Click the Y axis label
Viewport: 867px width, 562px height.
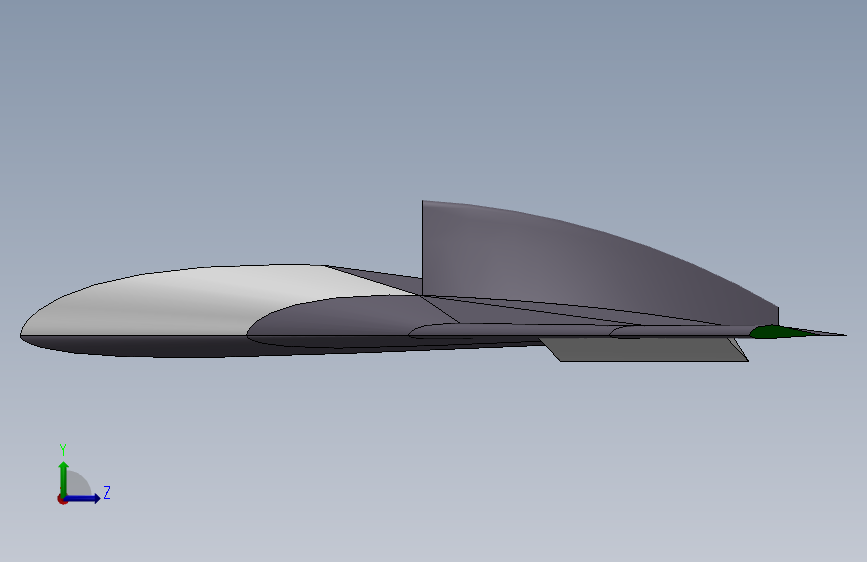coord(63,450)
